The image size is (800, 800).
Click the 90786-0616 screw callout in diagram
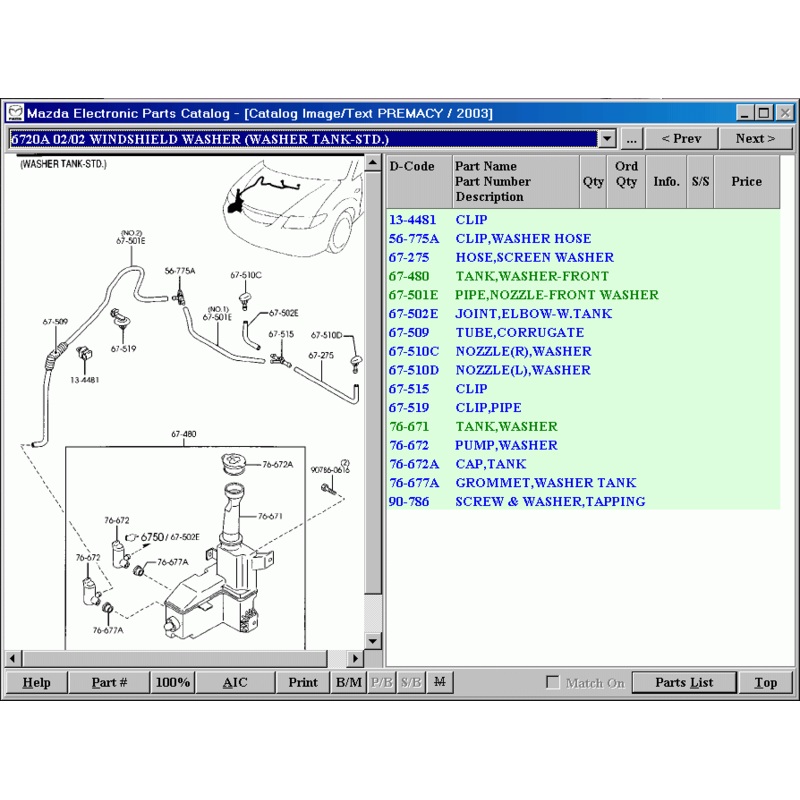pos(331,469)
